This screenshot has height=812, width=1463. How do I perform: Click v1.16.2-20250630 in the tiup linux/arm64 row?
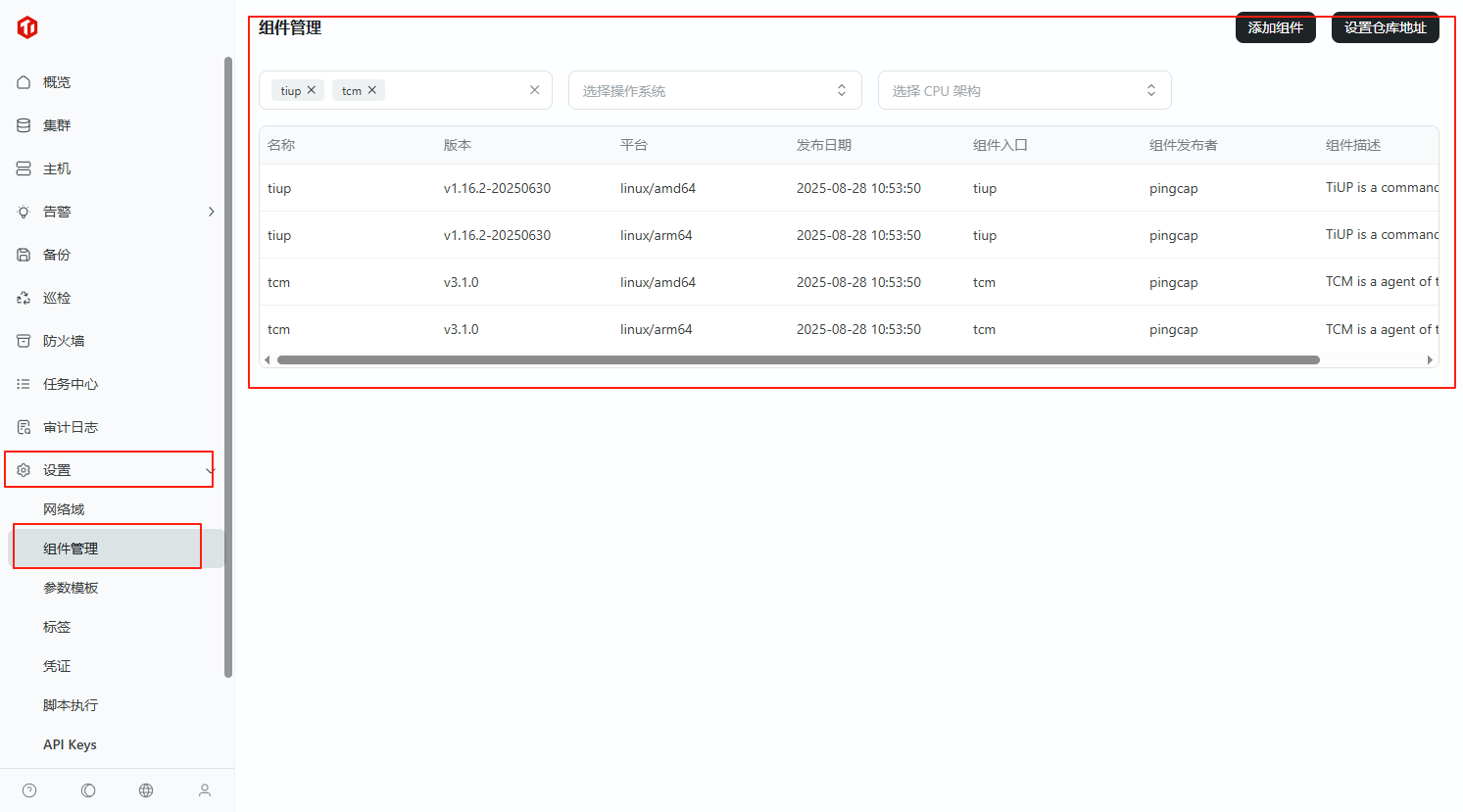tap(497, 235)
